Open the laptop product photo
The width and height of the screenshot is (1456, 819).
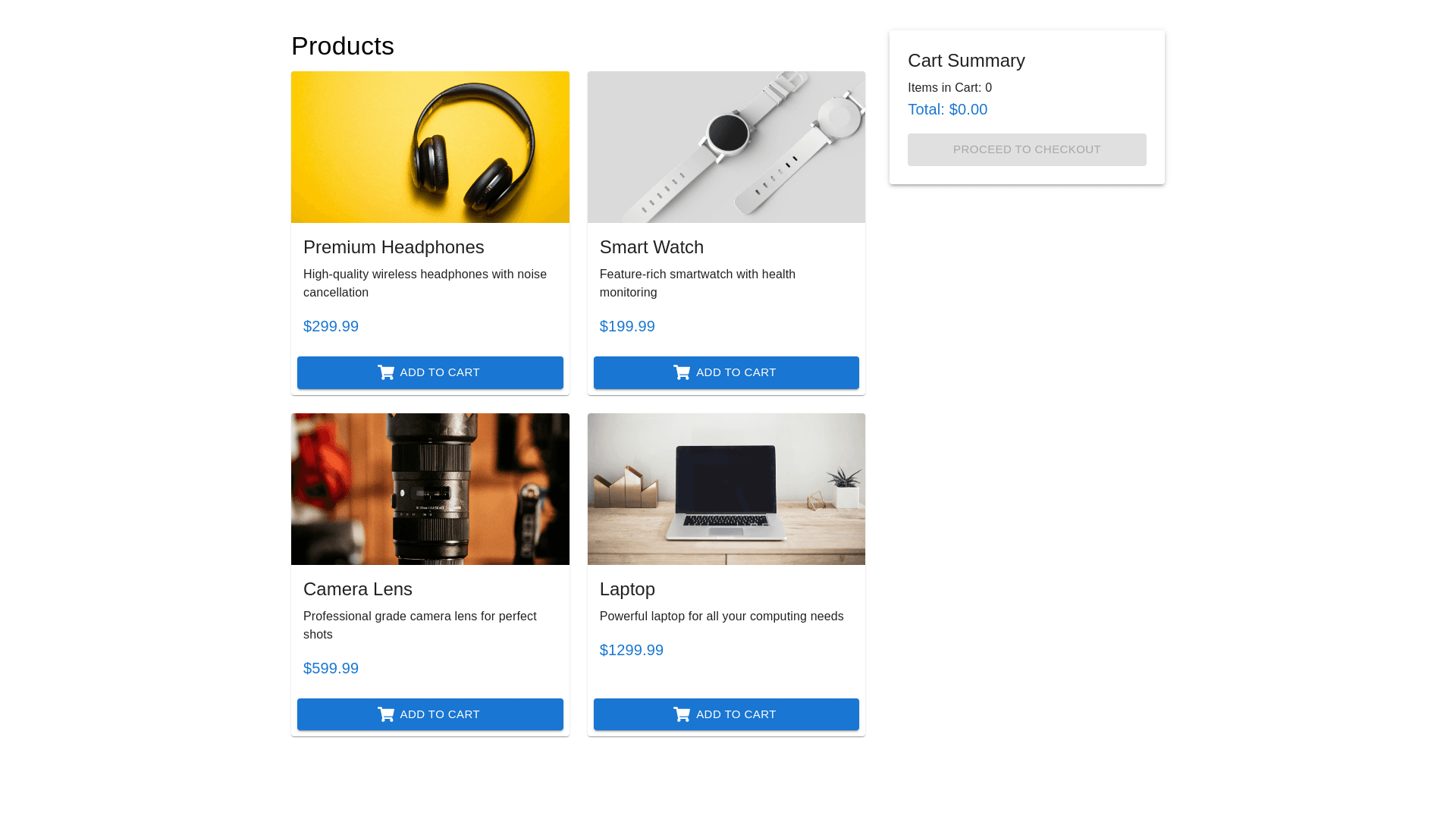pos(726,489)
